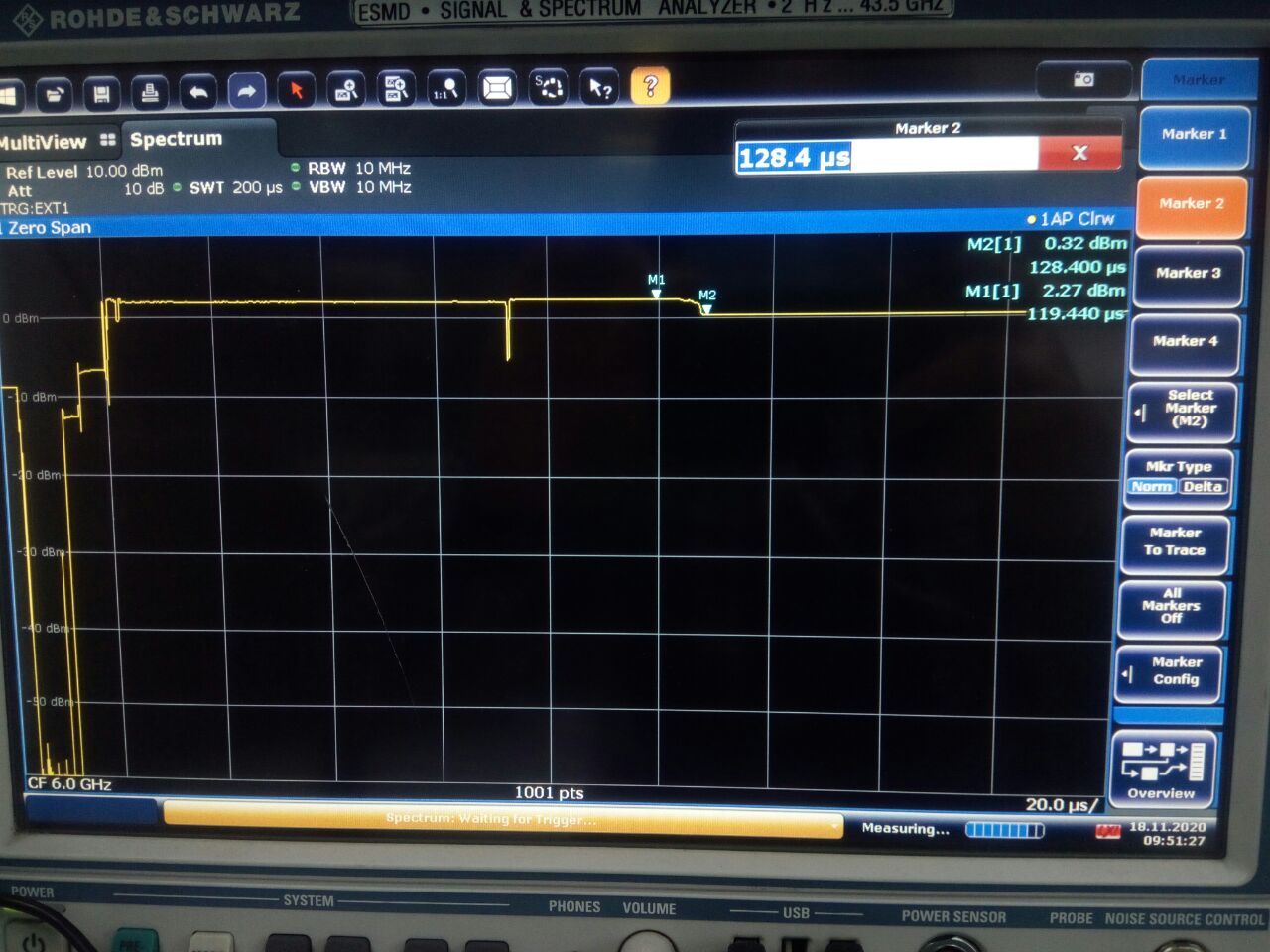Click the Ref Level 10.00 dBm setting
This screenshot has width=1270, height=952.
coord(83,171)
